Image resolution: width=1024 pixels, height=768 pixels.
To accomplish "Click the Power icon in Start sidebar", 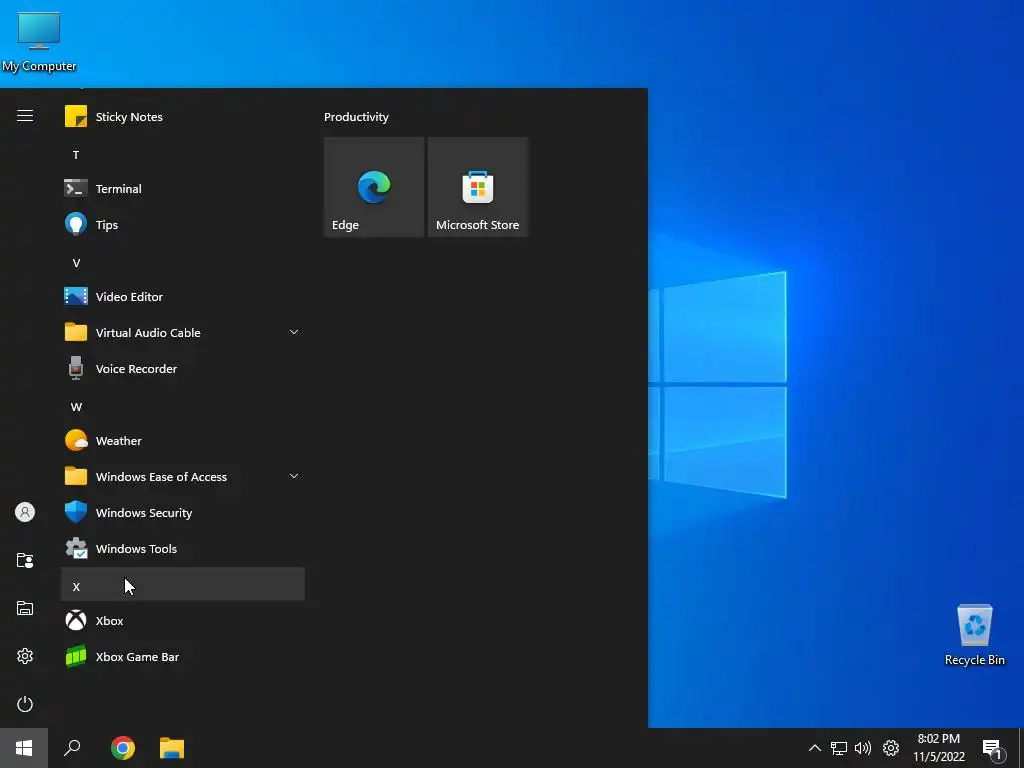I will [x=25, y=704].
